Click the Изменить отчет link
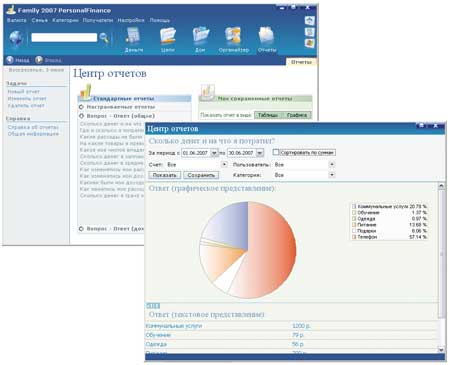The width and height of the screenshot is (450, 365). coord(27,99)
